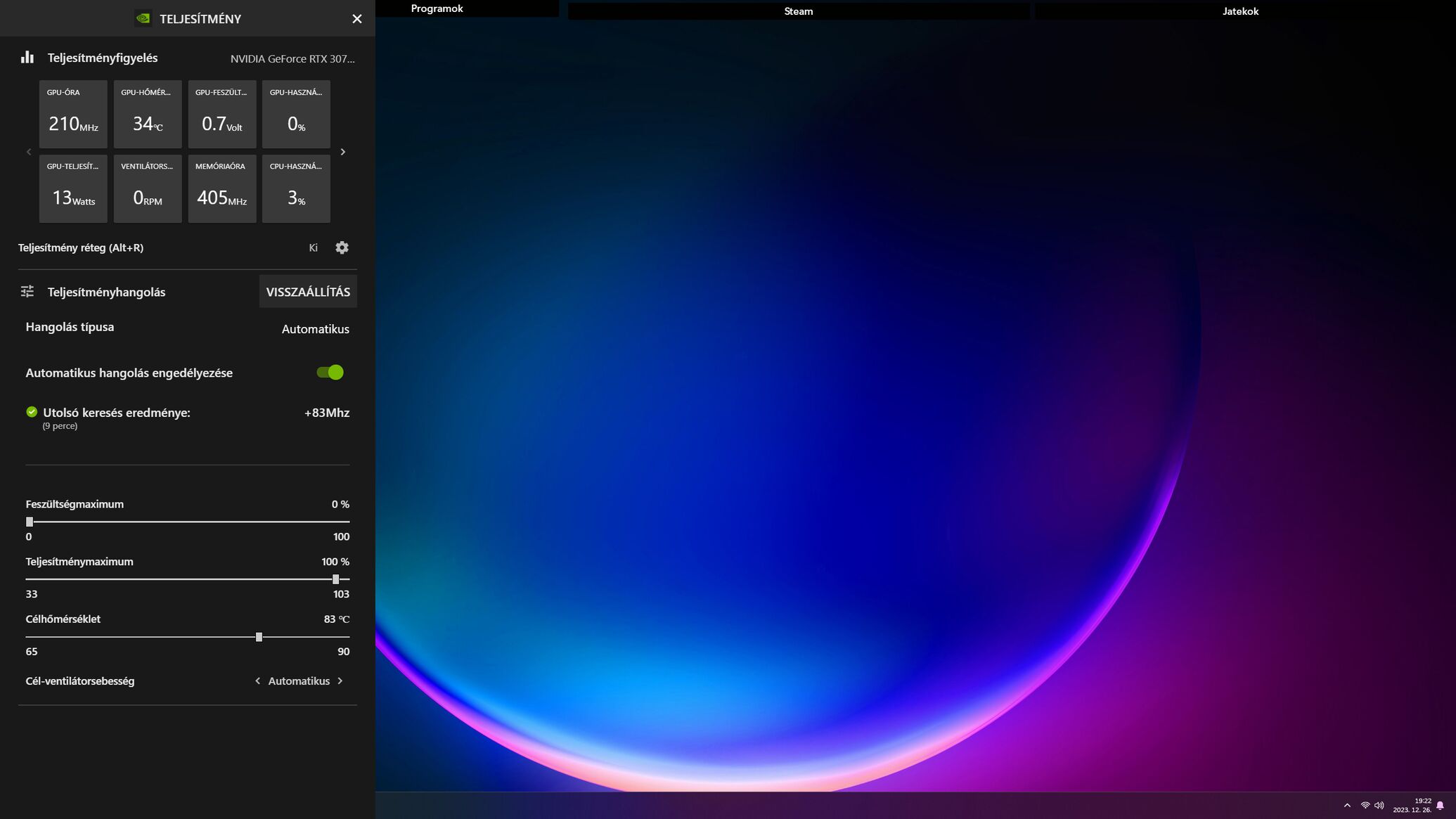Click the VISSZAÁLLÍTÁS reset button

coord(308,292)
